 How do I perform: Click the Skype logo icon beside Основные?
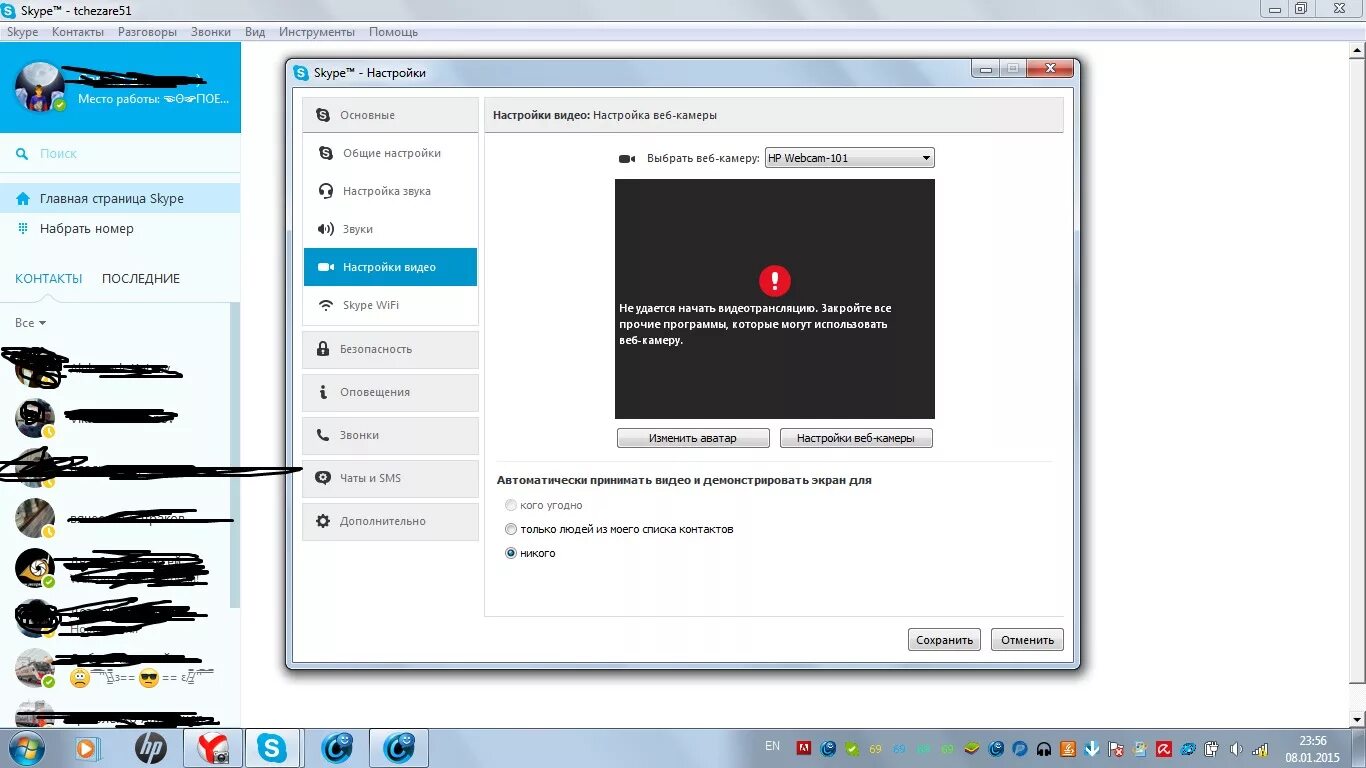323,115
